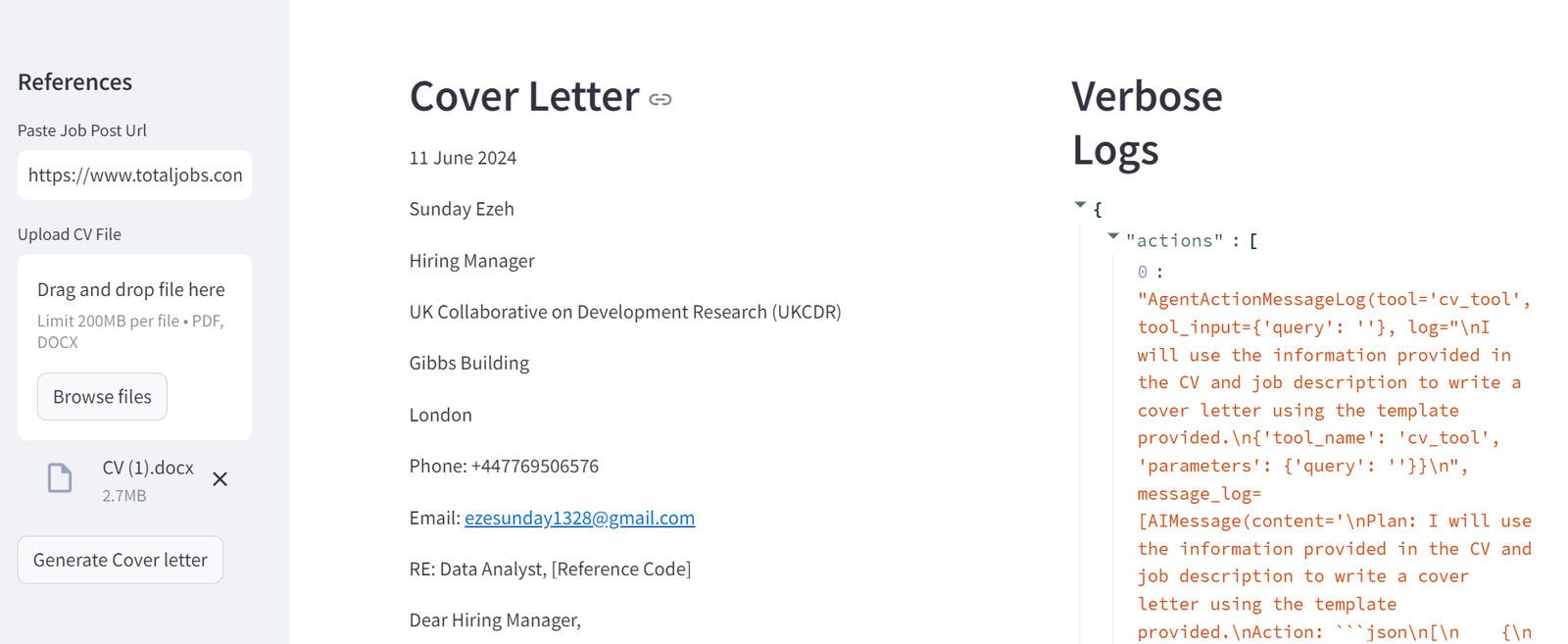Click the document icon beside CV (1).docx
This screenshot has width=1568, height=644.
point(60,478)
